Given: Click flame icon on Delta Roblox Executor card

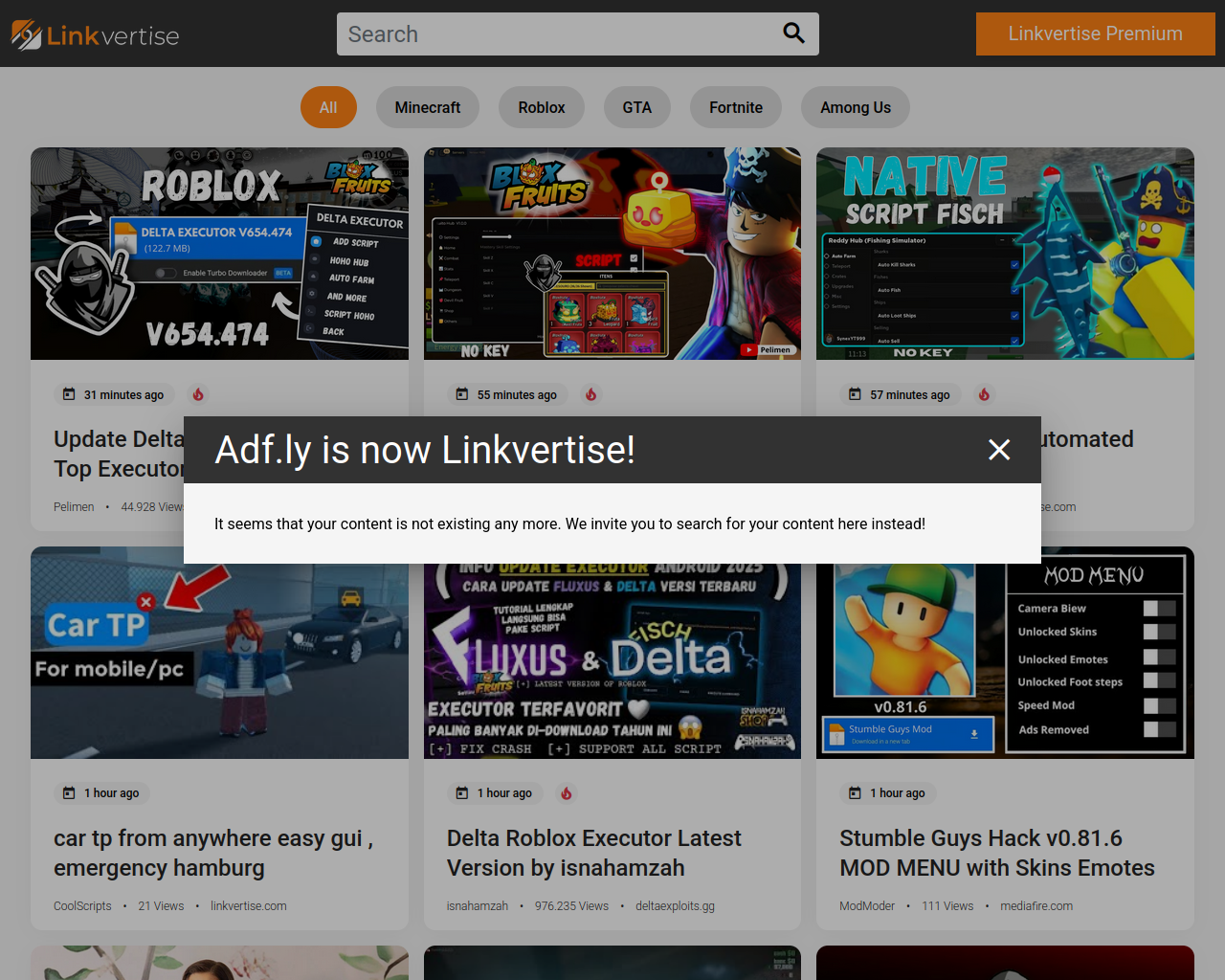Looking at the screenshot, I should (567, 793).
